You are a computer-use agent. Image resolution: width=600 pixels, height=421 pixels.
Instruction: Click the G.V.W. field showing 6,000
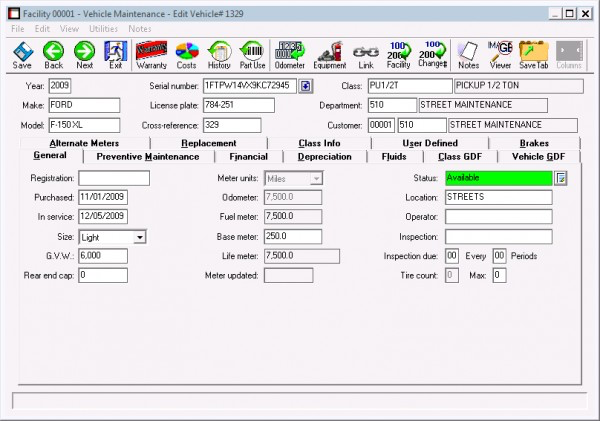[103, 256]
